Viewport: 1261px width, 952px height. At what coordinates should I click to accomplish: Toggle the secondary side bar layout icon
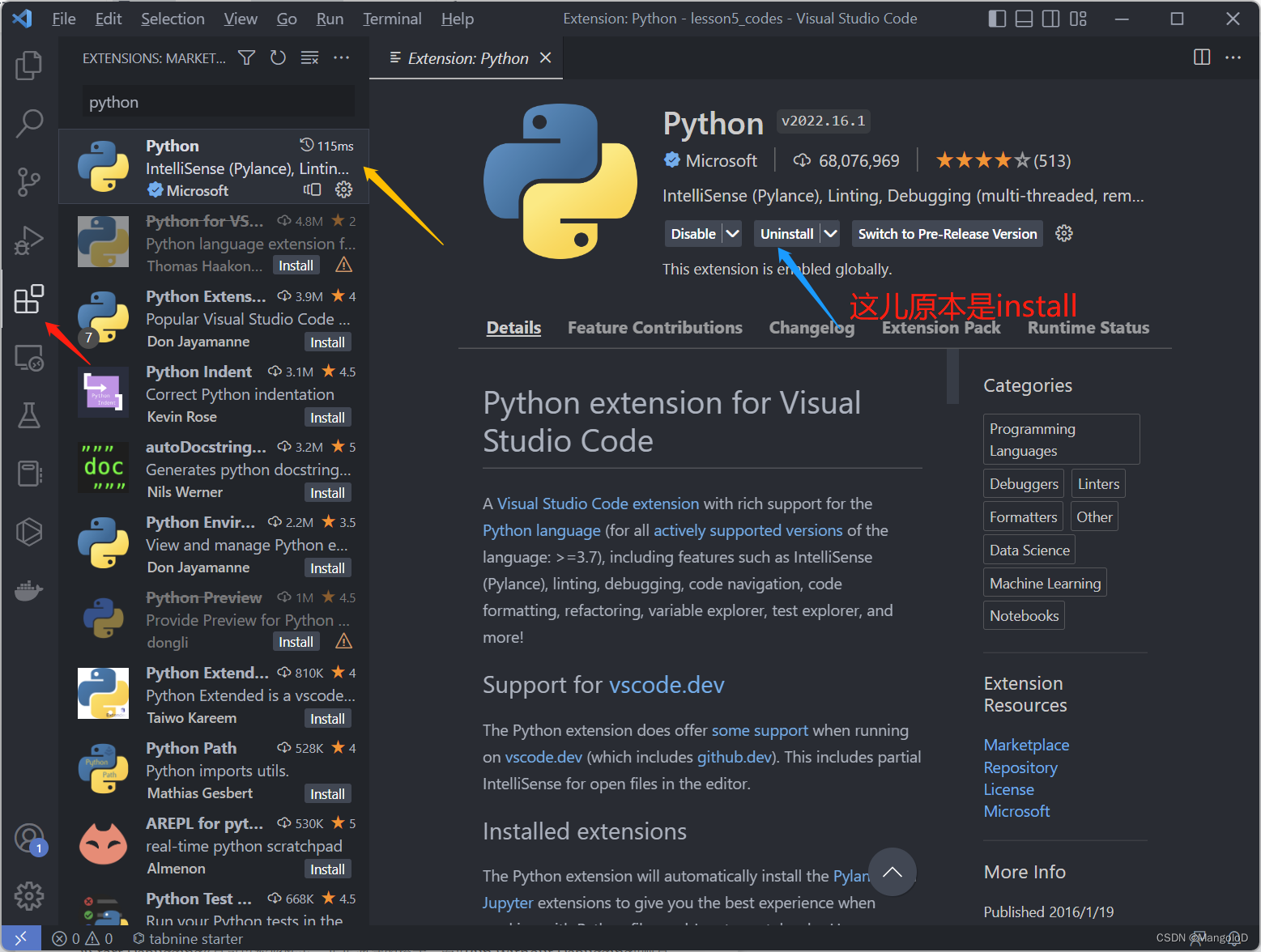1051,19
